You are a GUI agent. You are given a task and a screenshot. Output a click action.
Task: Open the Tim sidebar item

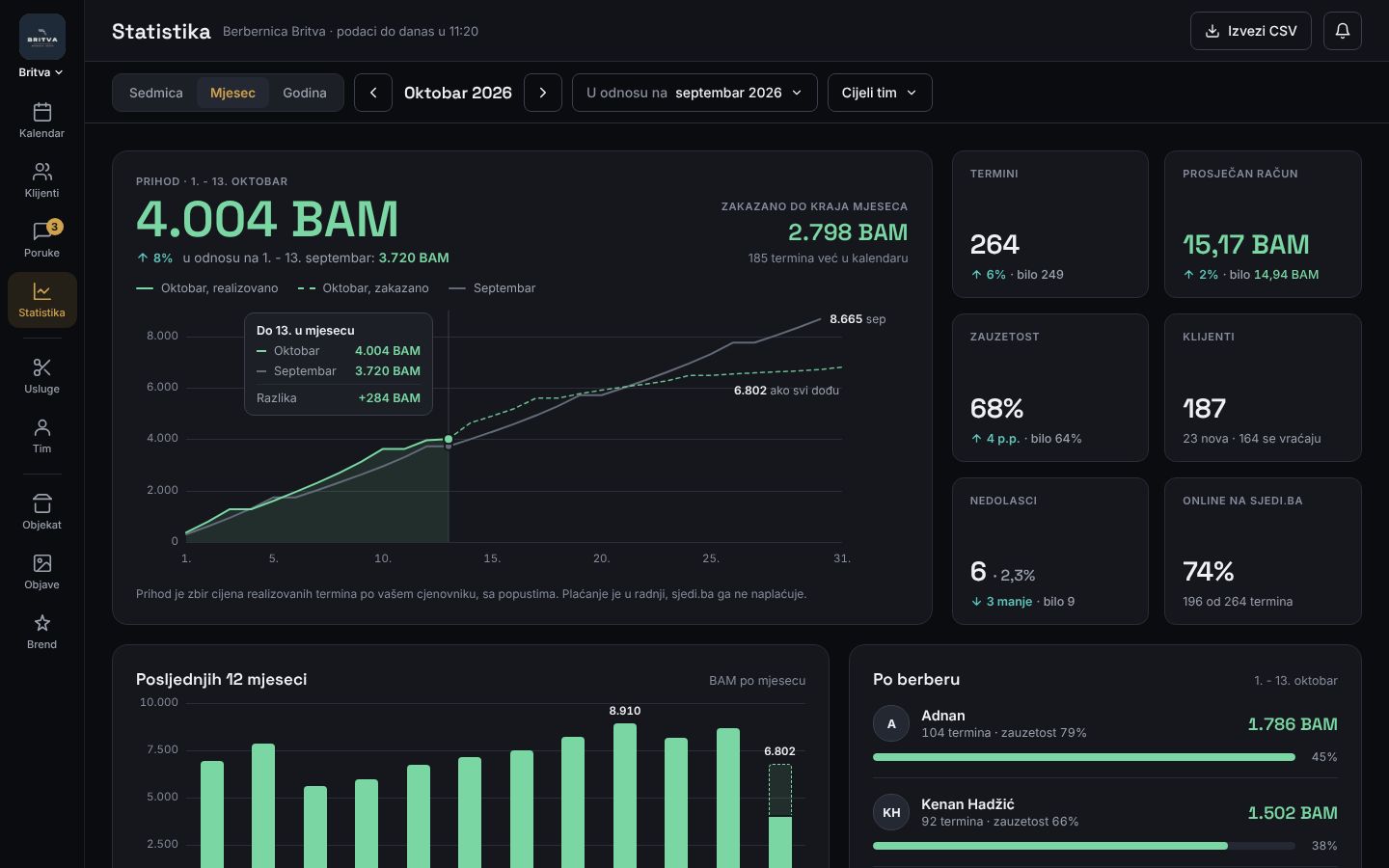coord(41,436)
